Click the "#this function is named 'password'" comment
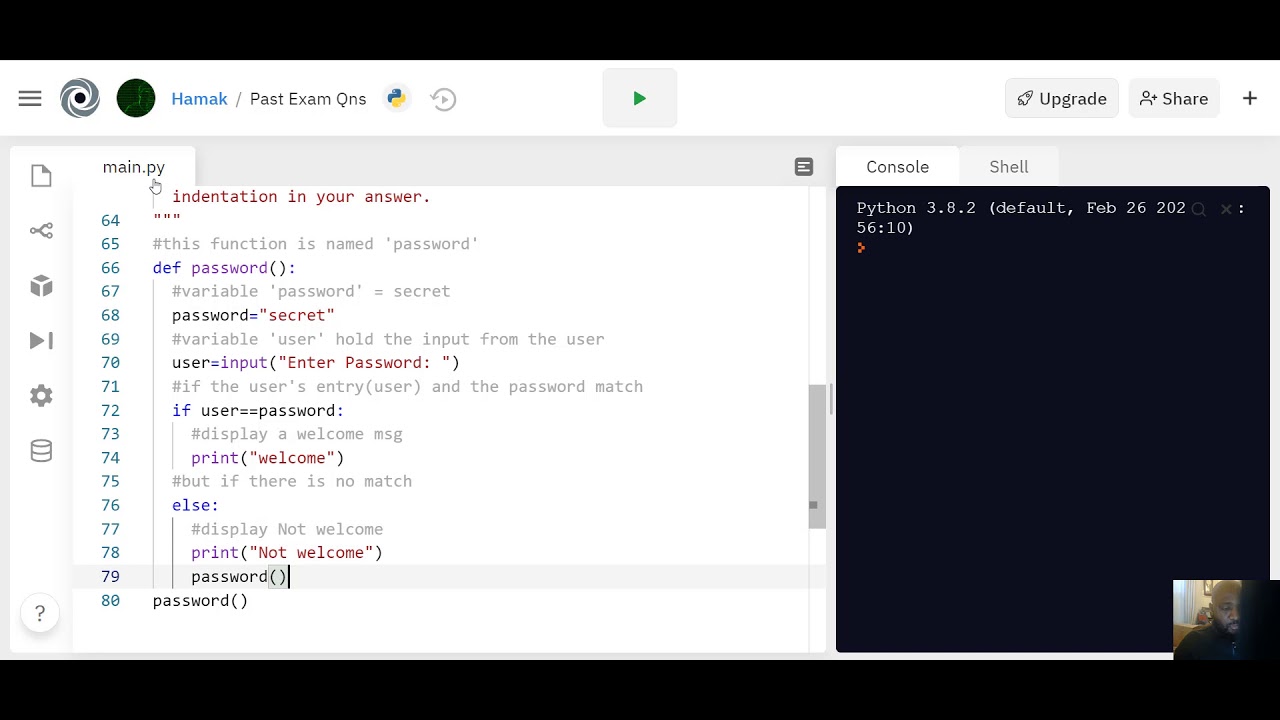 point(316,244)
